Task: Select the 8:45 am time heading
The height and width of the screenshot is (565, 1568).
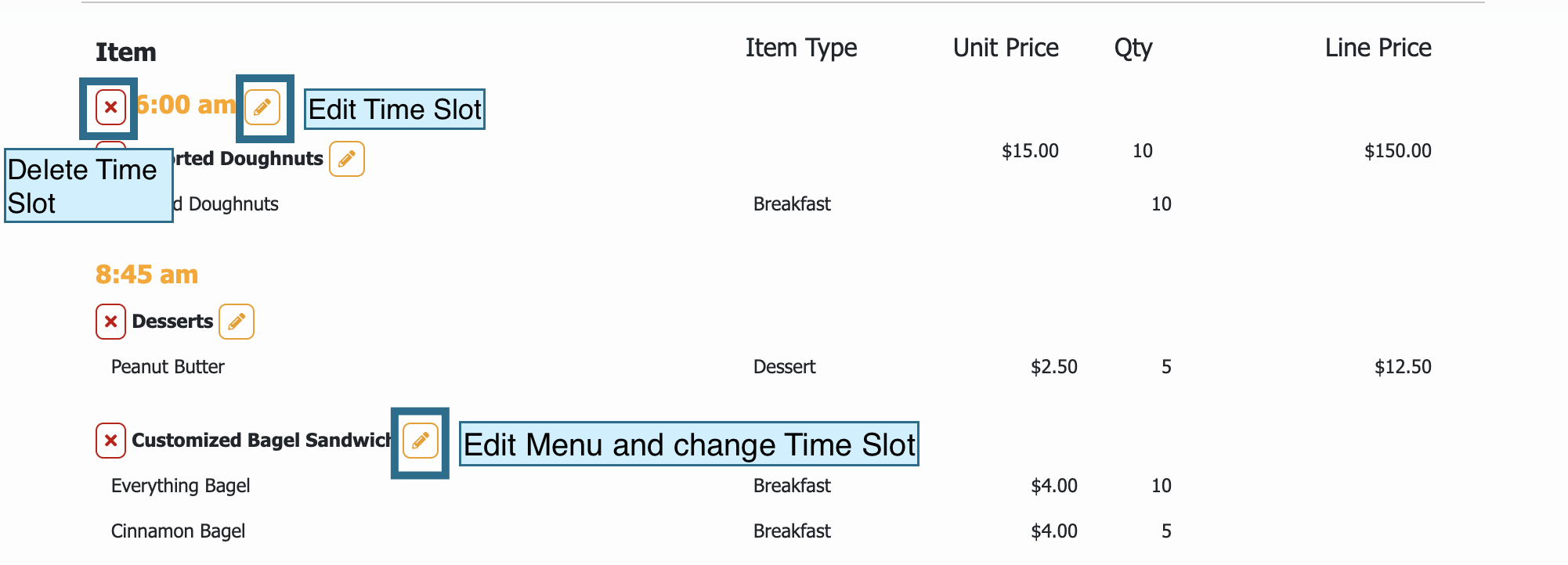Action: tap(146, 275)
